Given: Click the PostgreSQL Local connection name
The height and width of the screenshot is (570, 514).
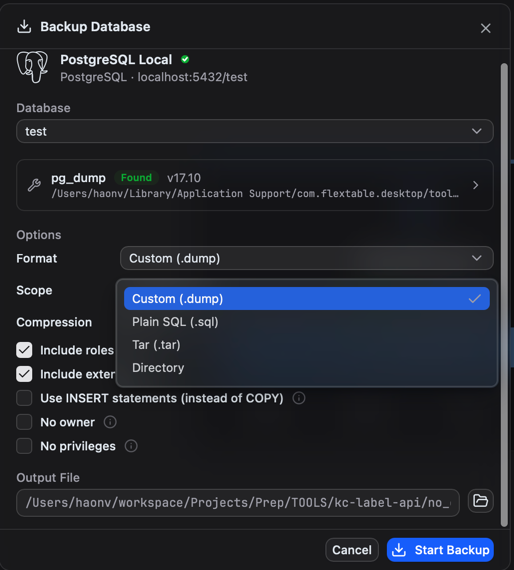Looking at the screenshot, I should pos(116,60).
